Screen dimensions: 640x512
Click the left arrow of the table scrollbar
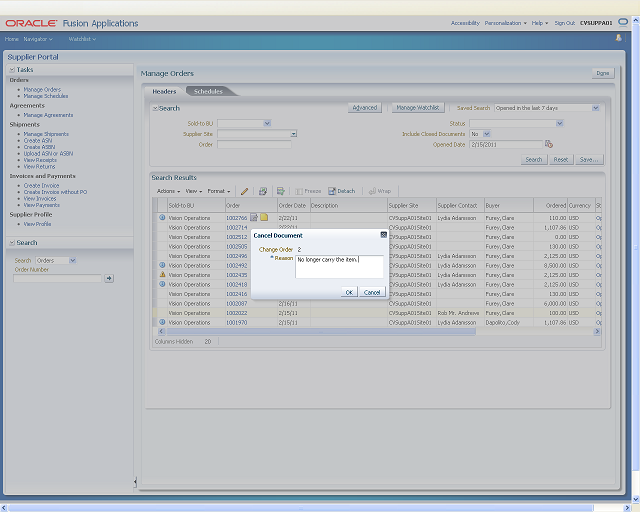tap(161, 332)
